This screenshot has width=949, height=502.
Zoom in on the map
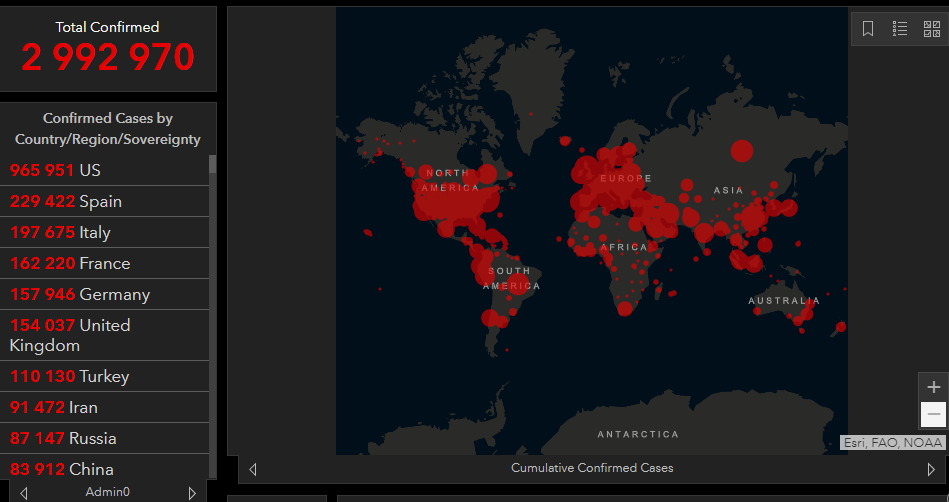tap(933, 387)
